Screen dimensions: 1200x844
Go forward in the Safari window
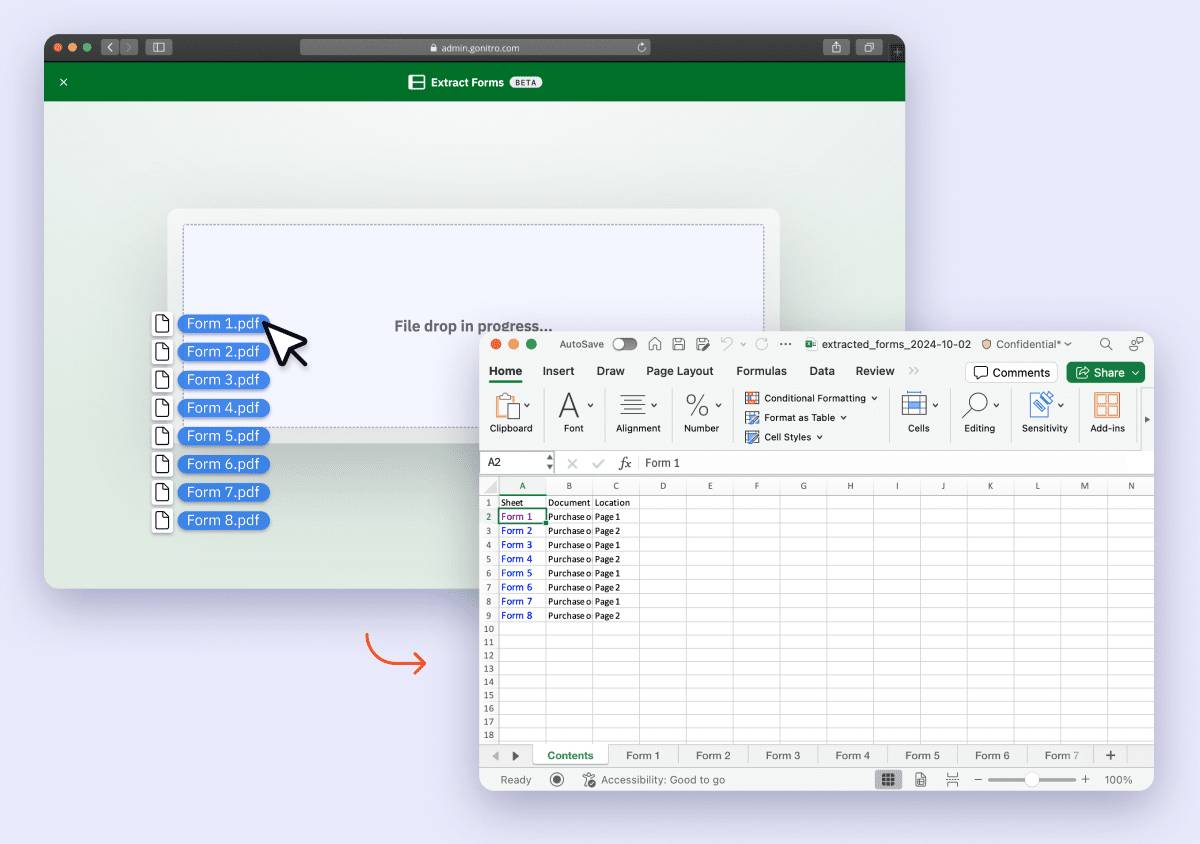(x=129, y=47)
